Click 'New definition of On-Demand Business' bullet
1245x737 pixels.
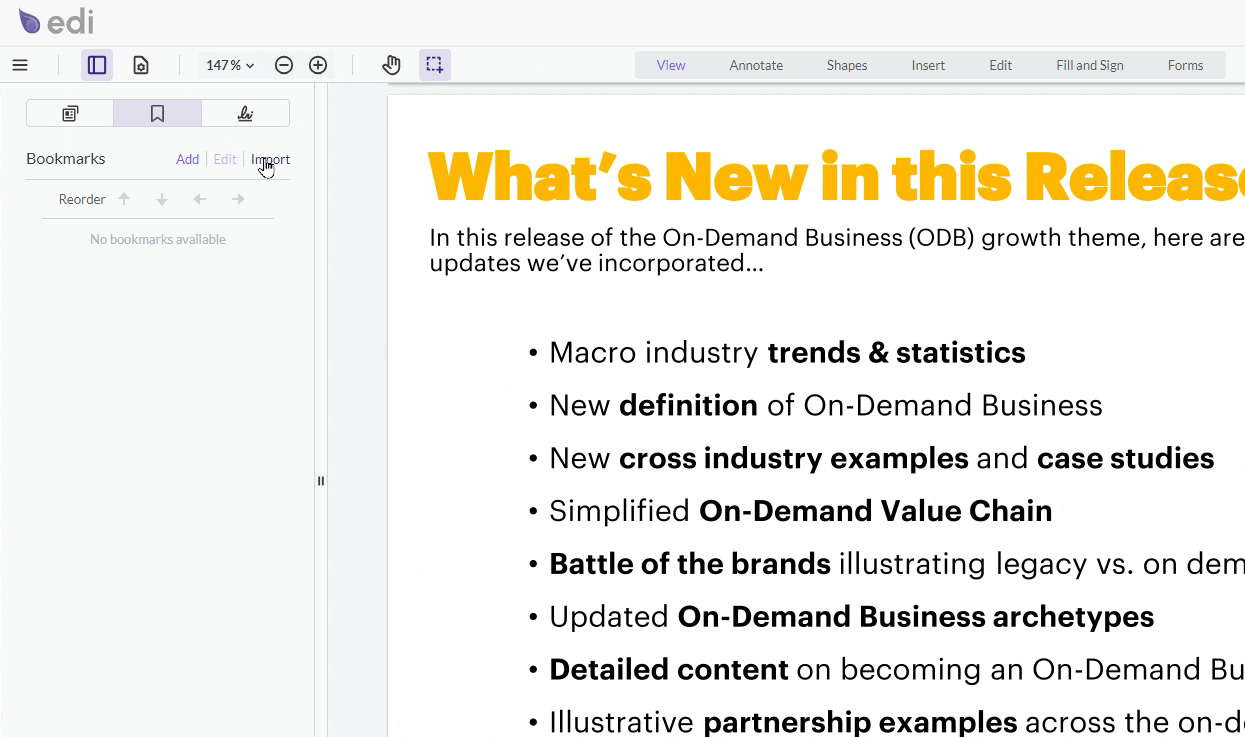click(x=825, y=405)
